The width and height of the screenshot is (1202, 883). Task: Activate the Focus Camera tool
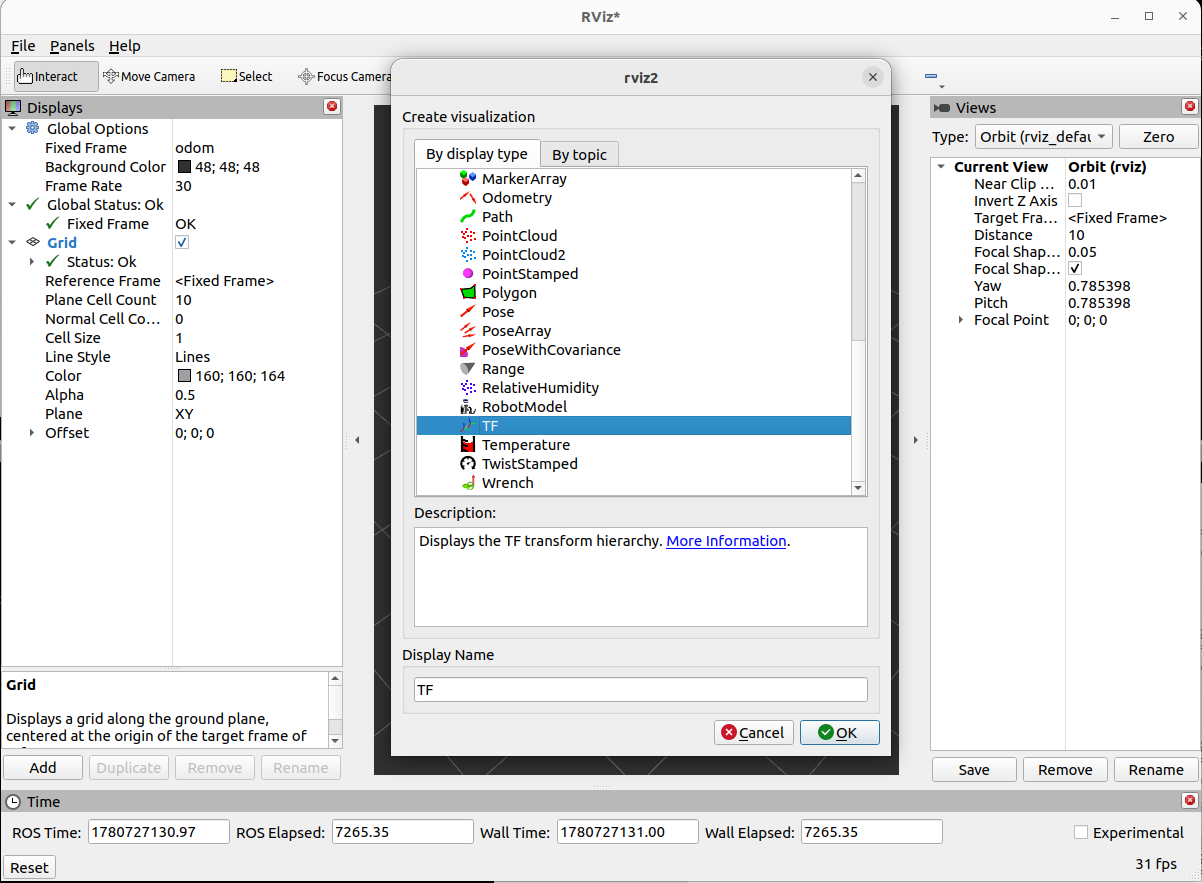343,76
